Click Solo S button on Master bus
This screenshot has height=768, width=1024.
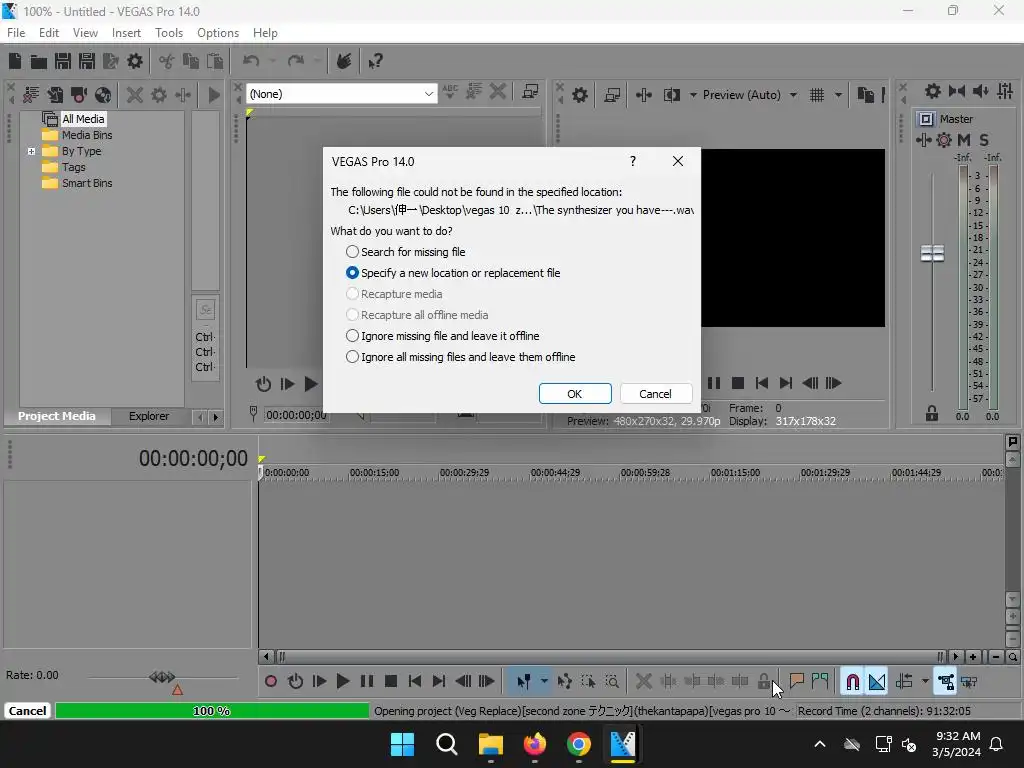coord(984,140)
